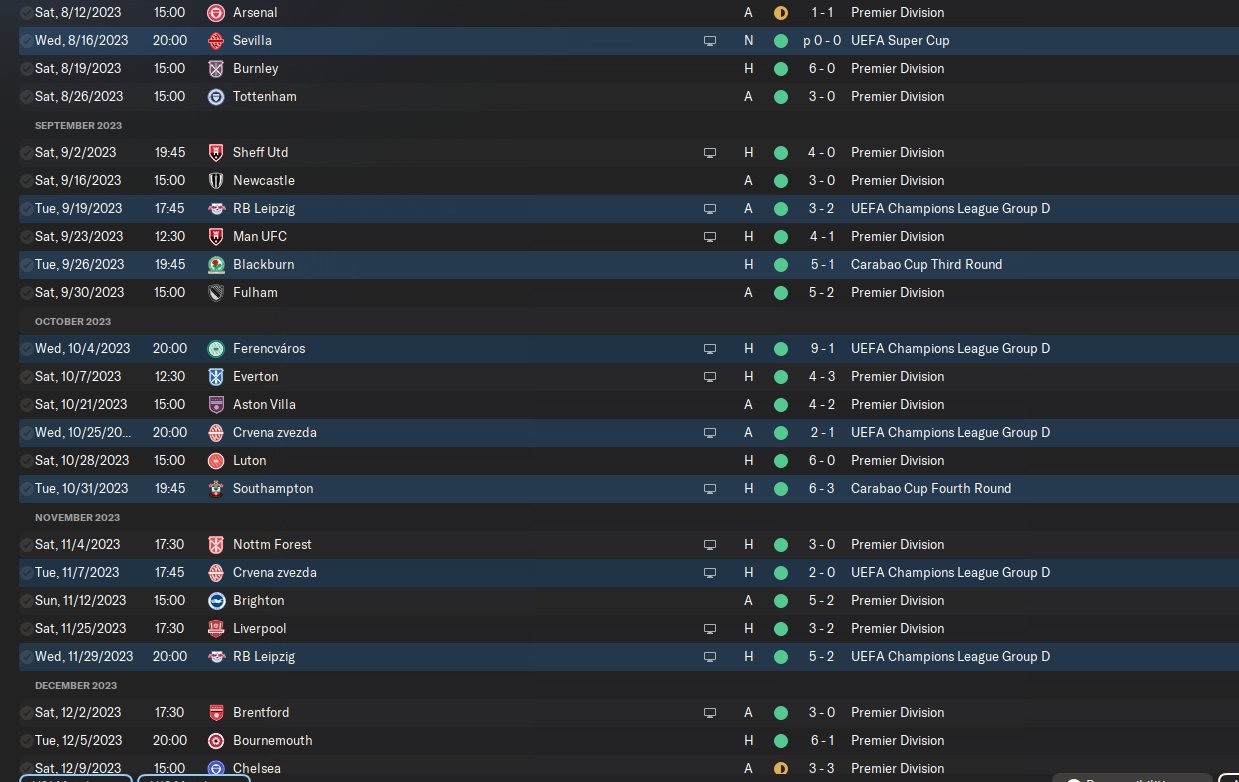Open the 9 - 1 Ferencváros result
The width and height of the screenshot is (1239, 782).
[x=819, y=349]
